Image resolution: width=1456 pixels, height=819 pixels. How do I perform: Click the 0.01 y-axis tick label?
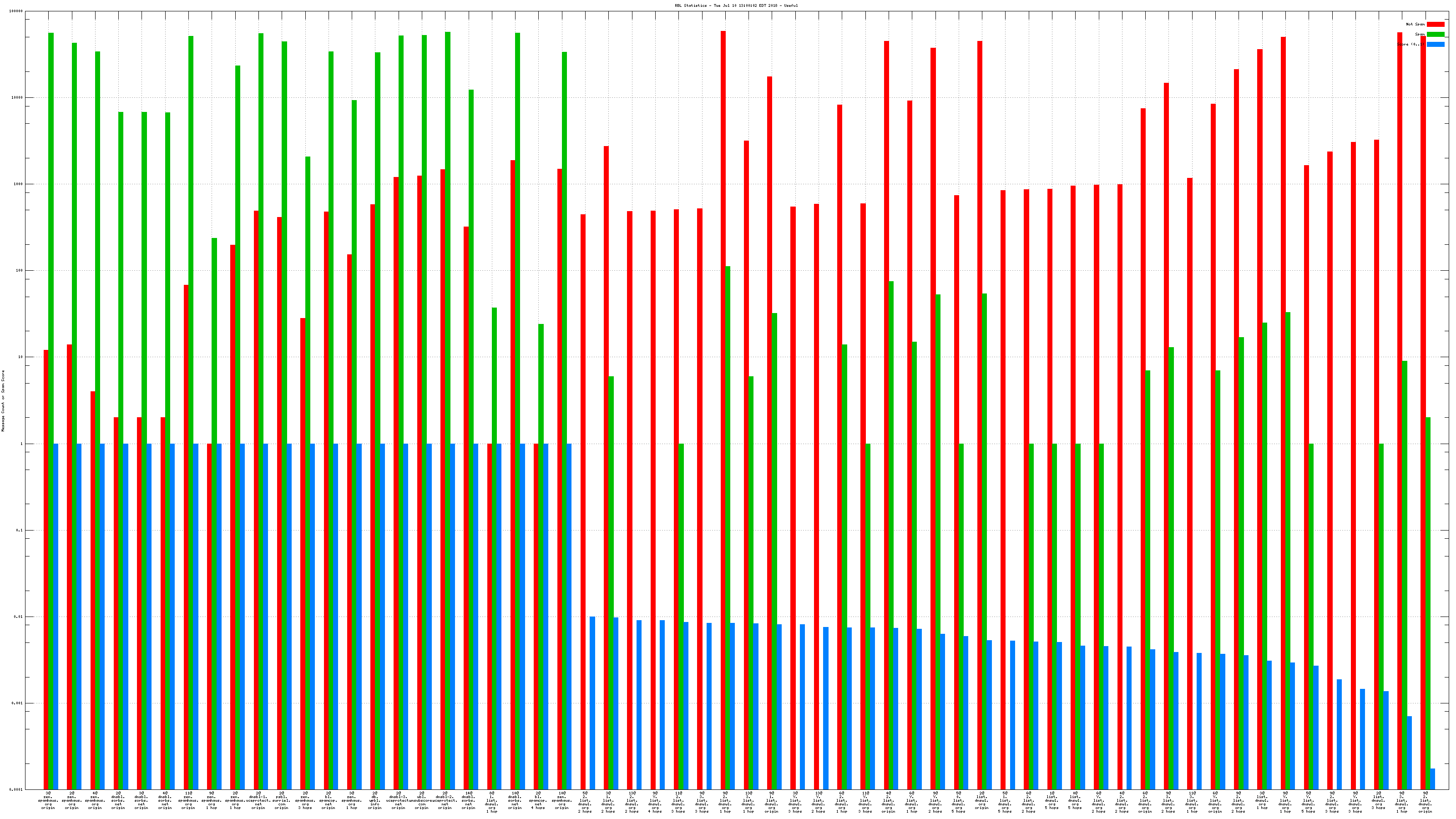click(19, 617)
